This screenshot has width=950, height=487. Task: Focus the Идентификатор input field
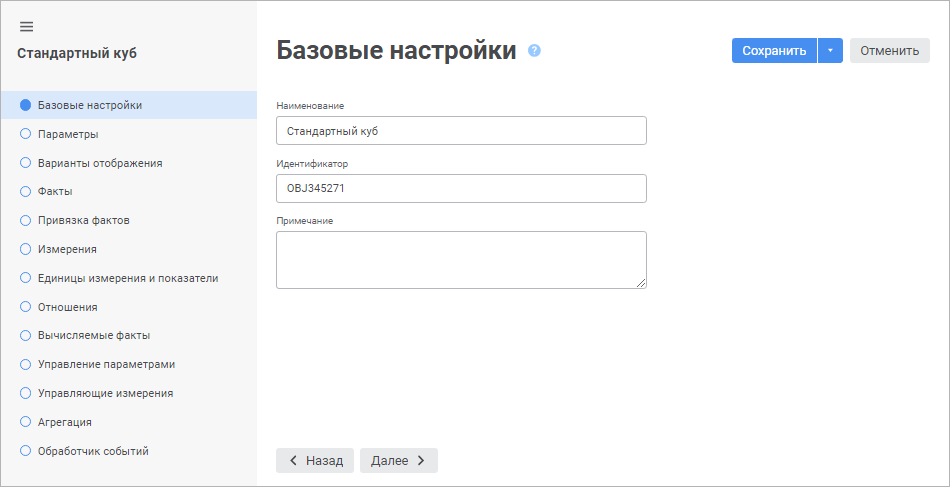click(x=461, y=189)
